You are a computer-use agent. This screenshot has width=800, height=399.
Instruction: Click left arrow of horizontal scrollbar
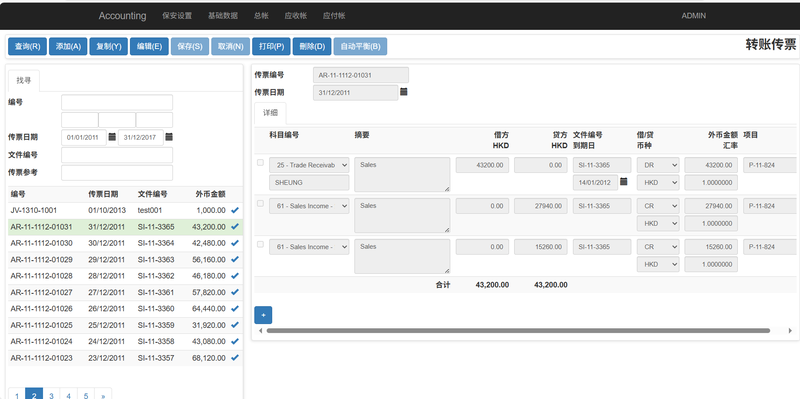pos(261,331)
